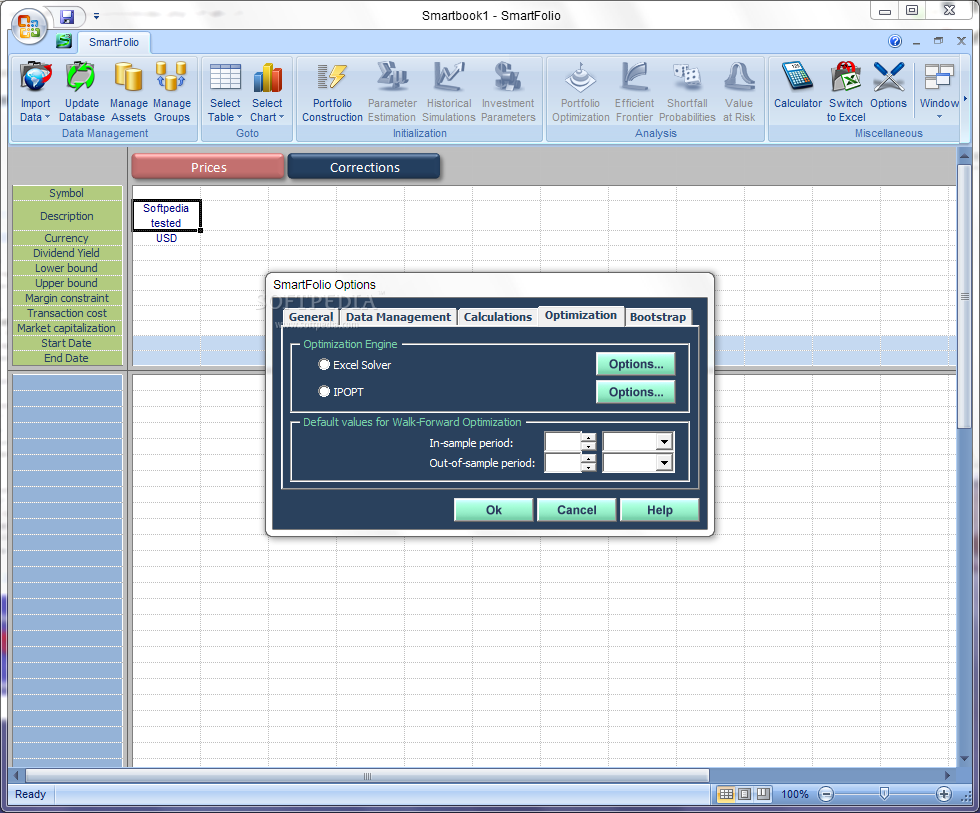Open the Import Data tool

35,92
